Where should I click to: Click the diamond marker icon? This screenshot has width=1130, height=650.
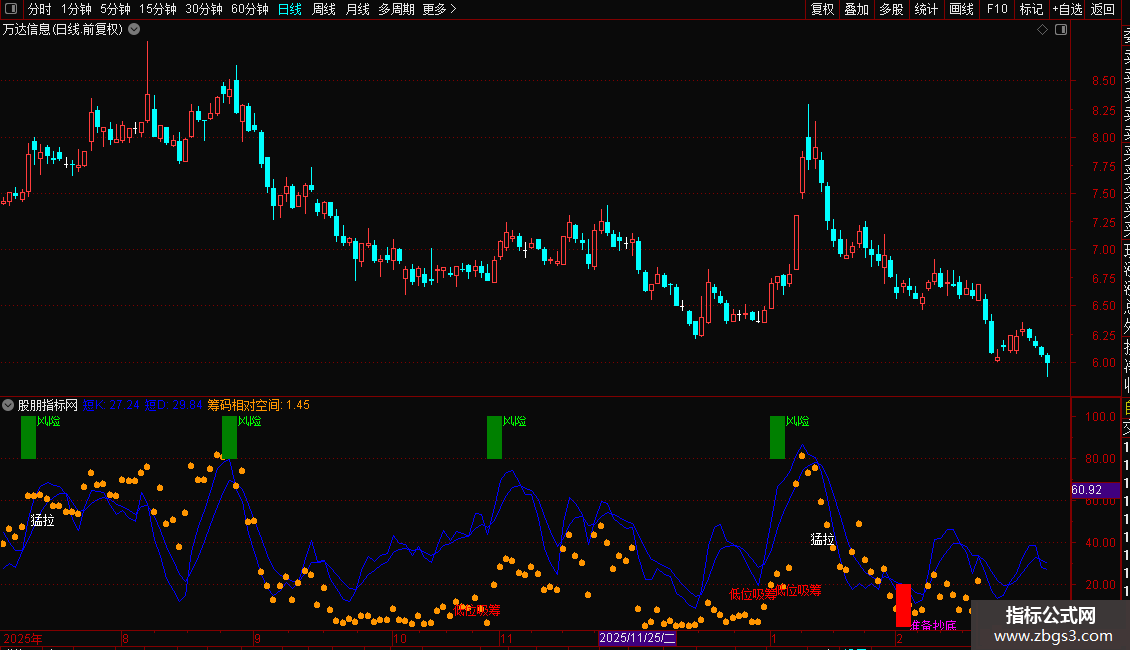[x=1042, y=30]
